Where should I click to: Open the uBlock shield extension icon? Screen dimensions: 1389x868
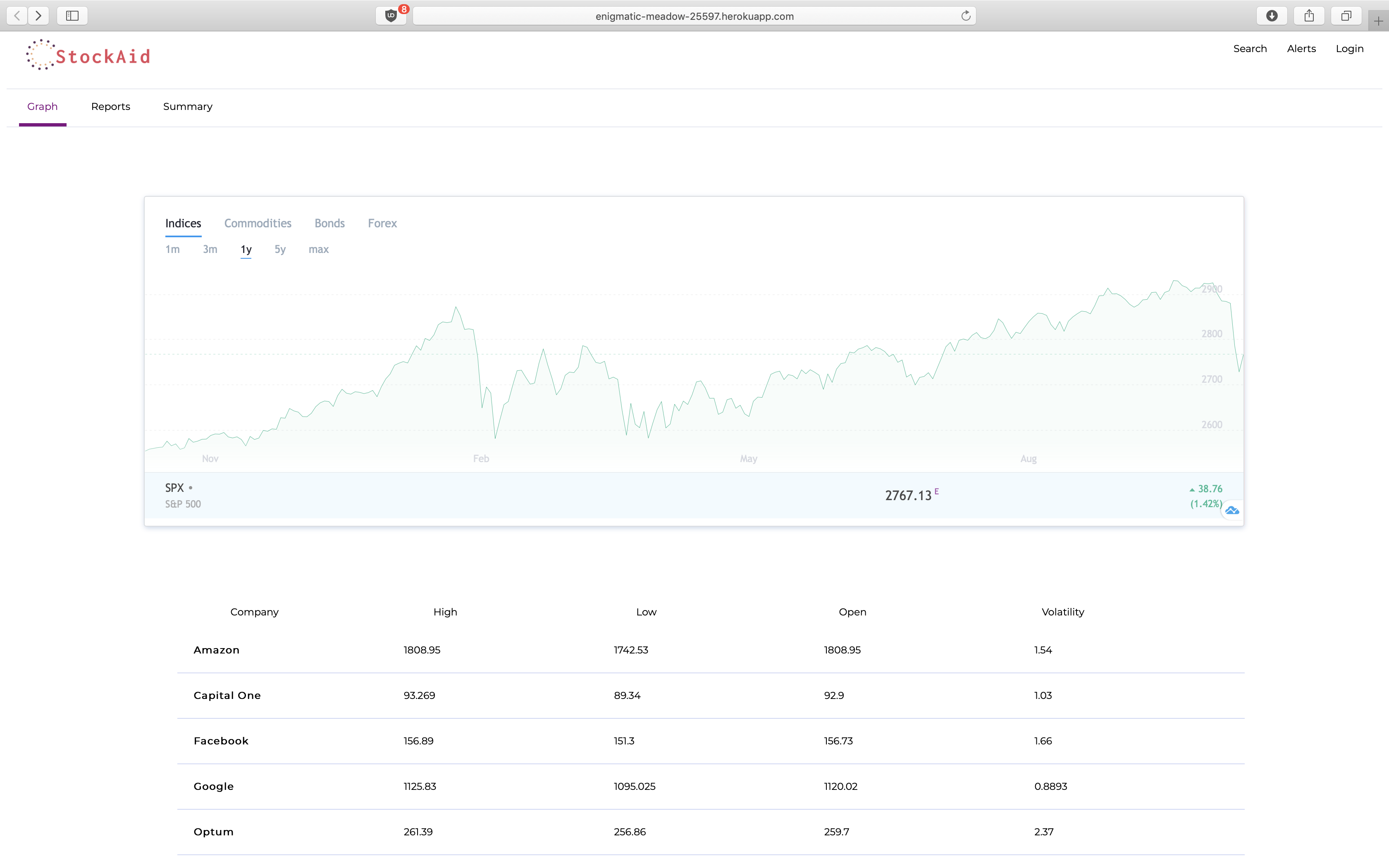(x=391, y=16)
